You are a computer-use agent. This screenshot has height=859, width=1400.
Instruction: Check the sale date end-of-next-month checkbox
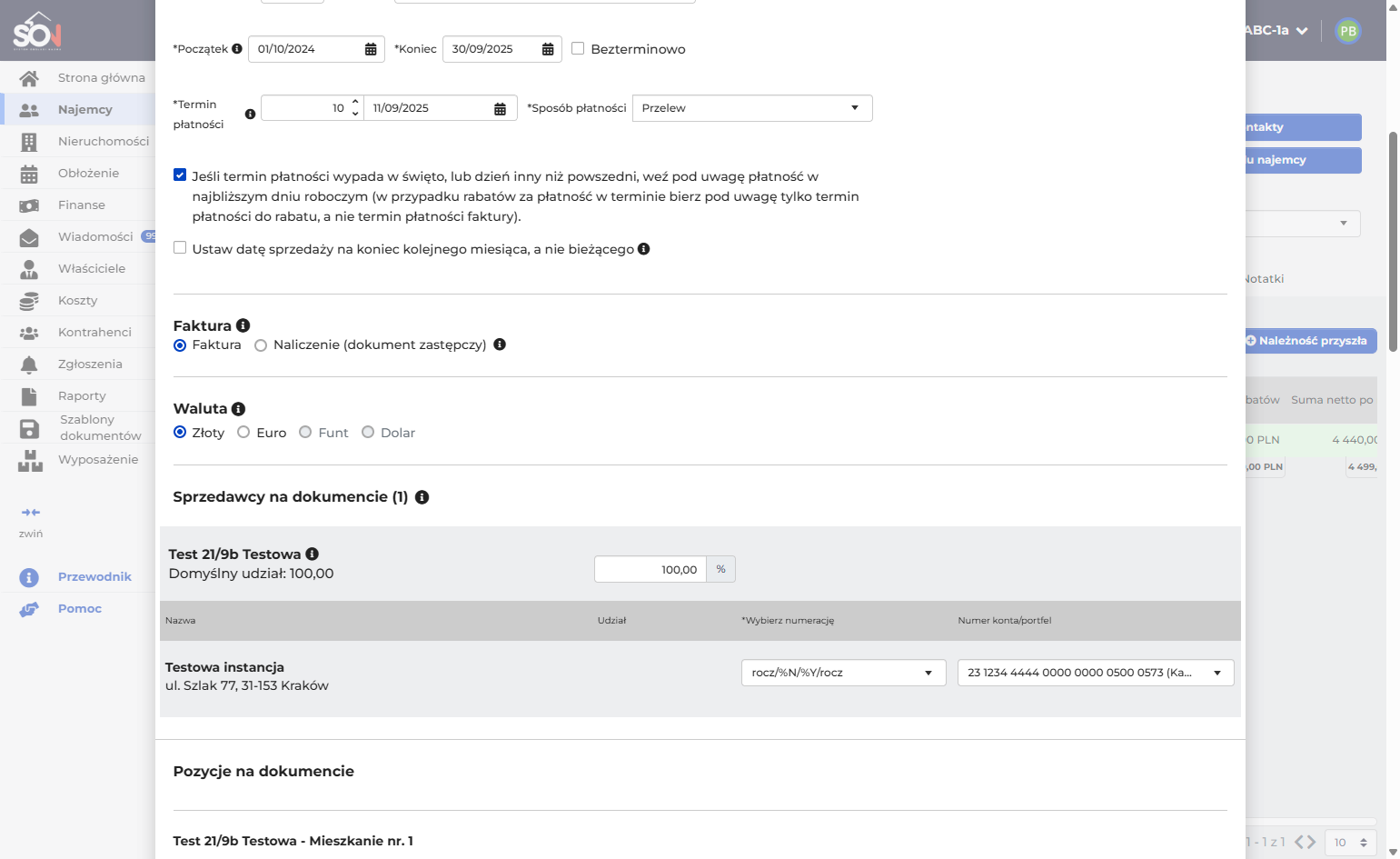click(180, 248)
